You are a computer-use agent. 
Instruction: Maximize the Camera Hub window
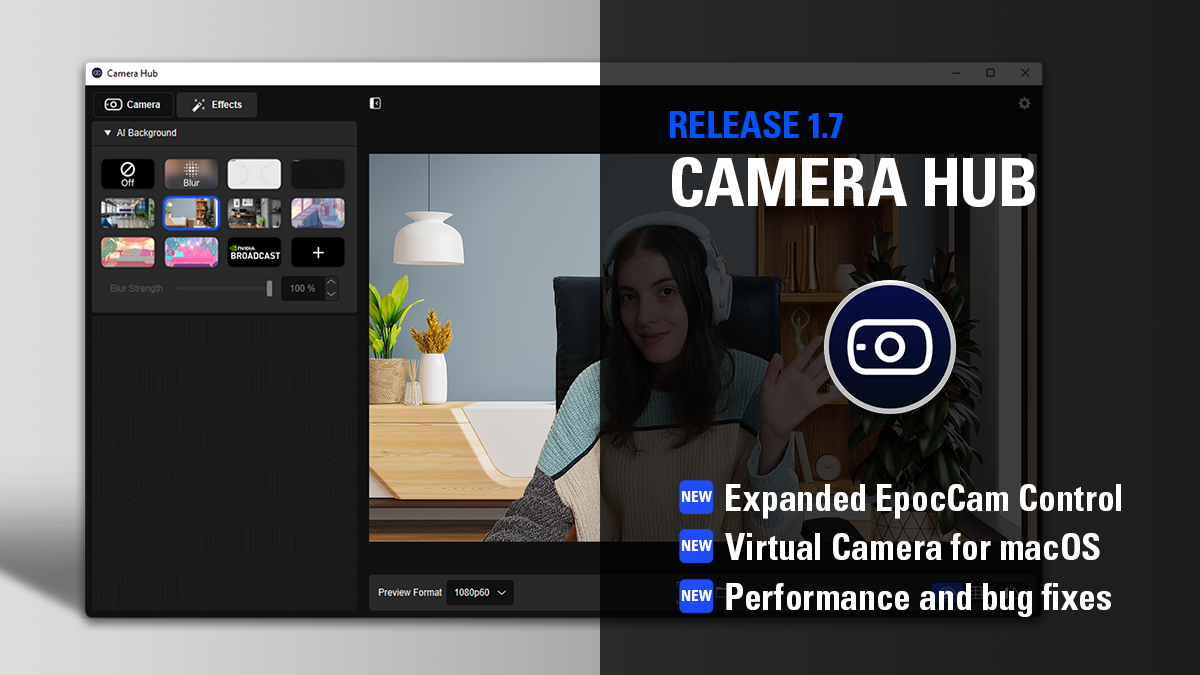point(990,73)
